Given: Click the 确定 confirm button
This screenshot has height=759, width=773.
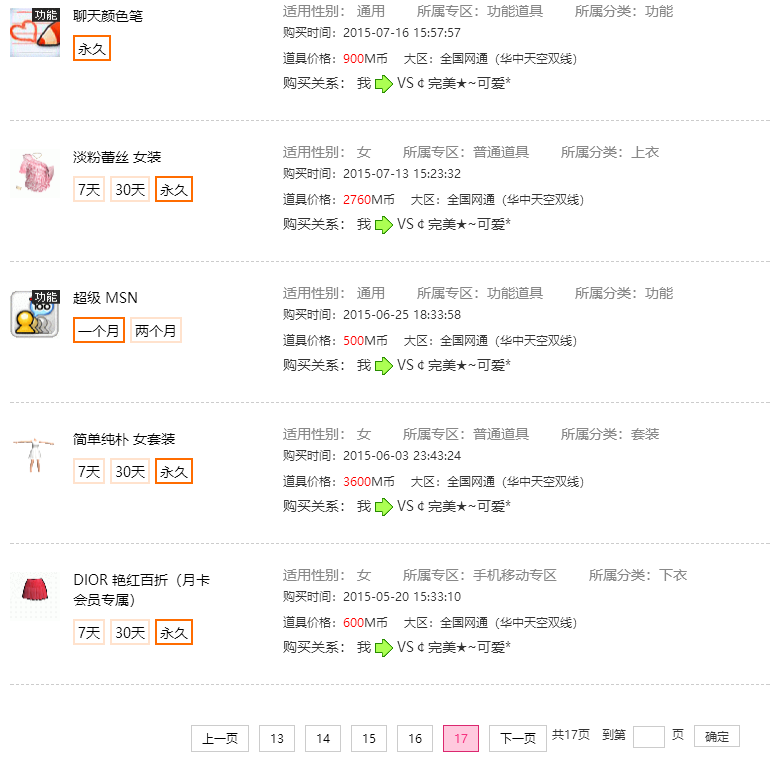Looking at the screenshot, I should coord(717,736).
